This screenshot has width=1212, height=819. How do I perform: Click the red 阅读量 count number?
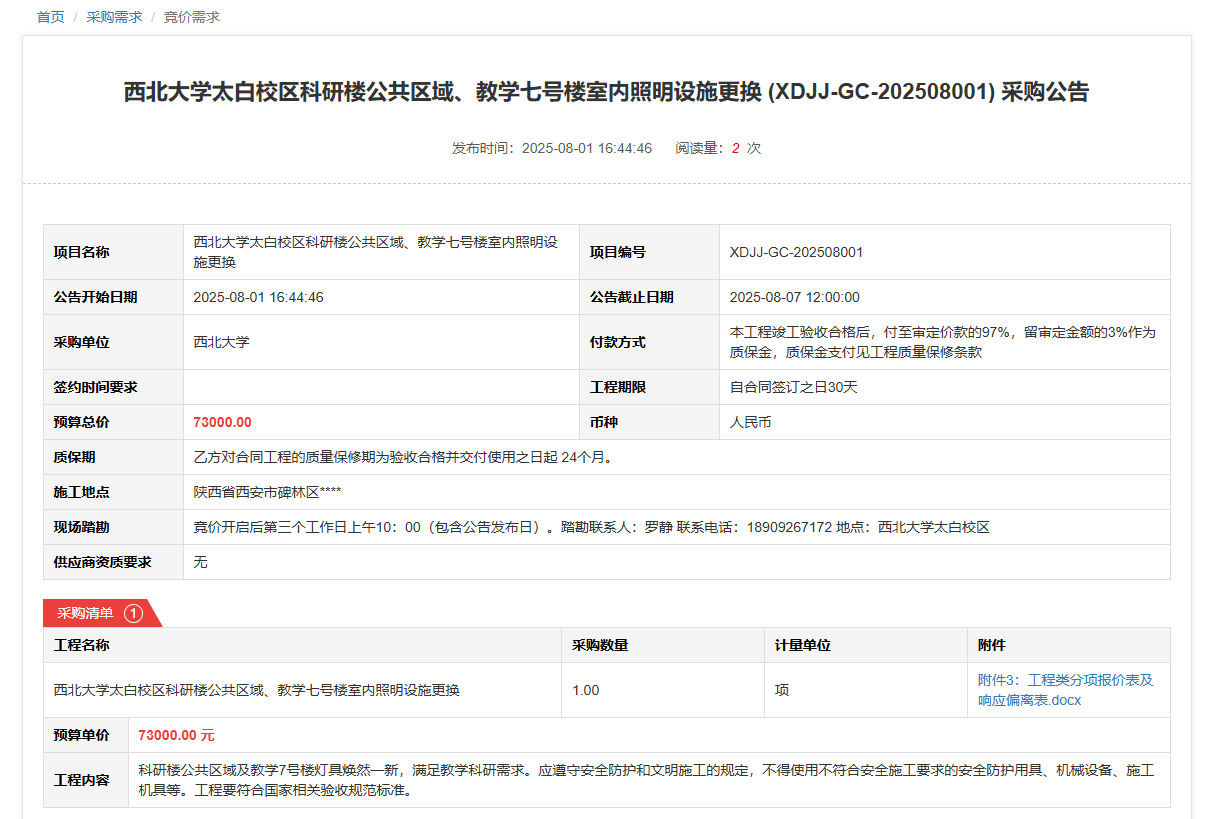tap(735, 148)
